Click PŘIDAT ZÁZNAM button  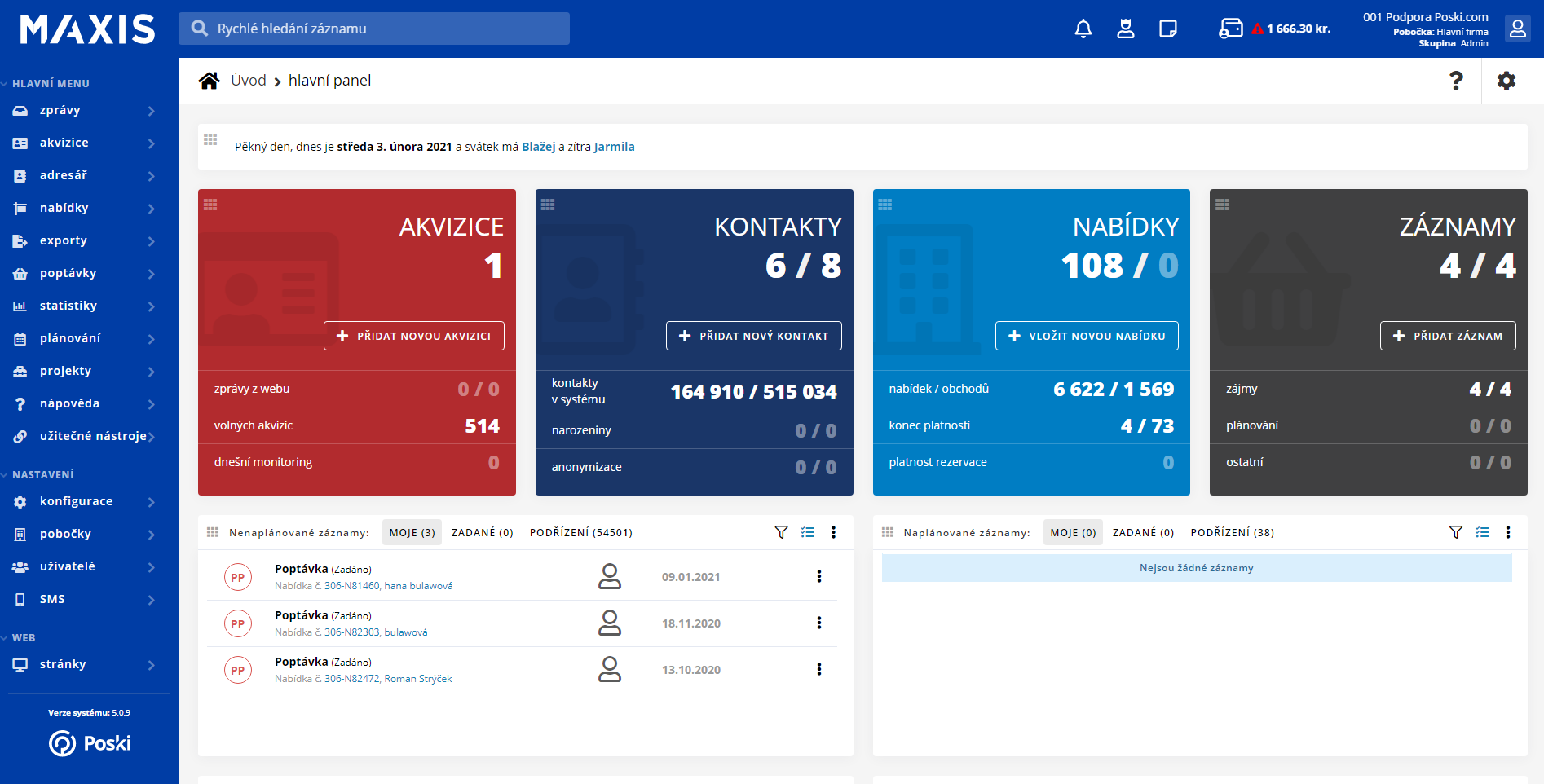coord(1448,336)
